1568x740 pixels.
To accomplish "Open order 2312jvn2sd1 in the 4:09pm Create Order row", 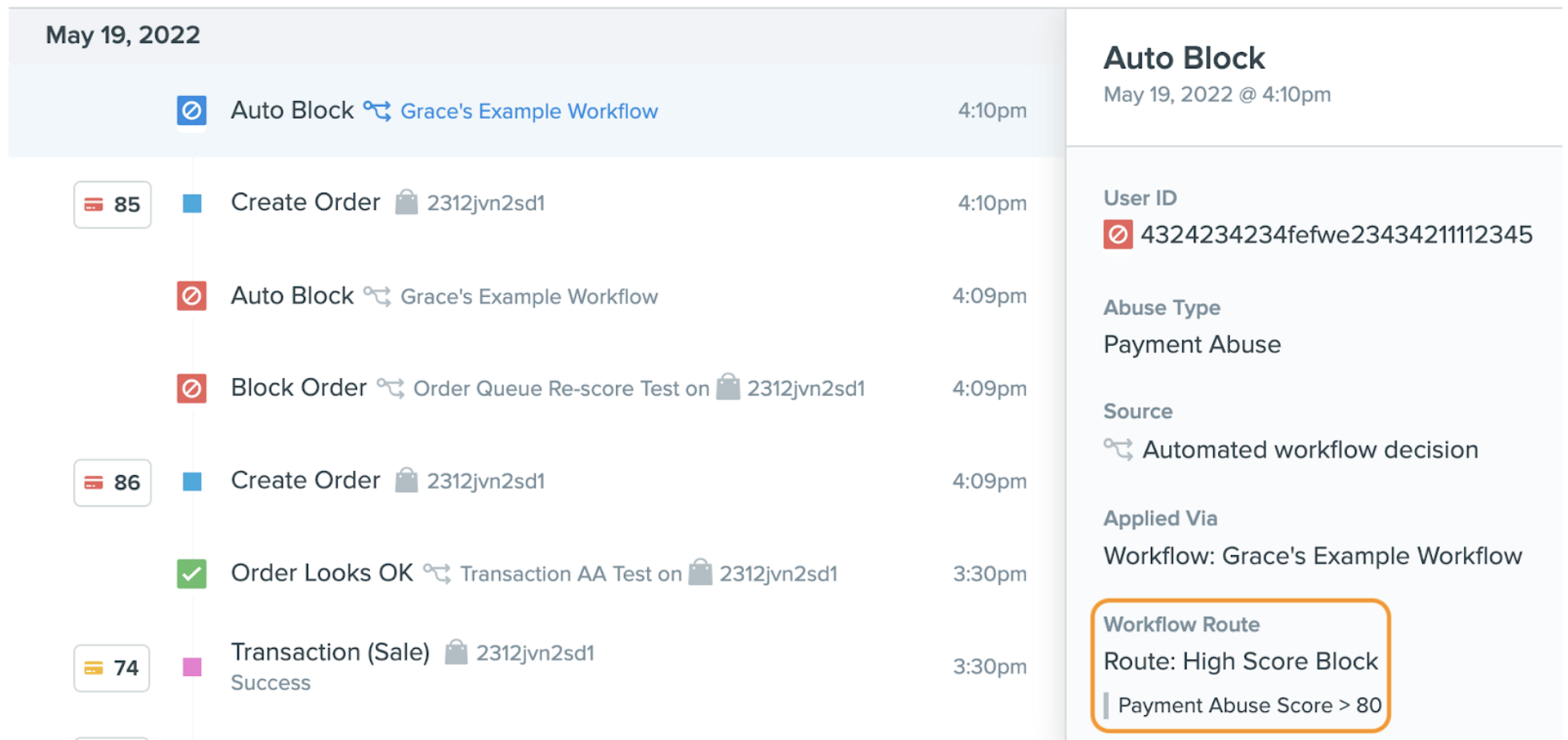I will tap(486, 481).
